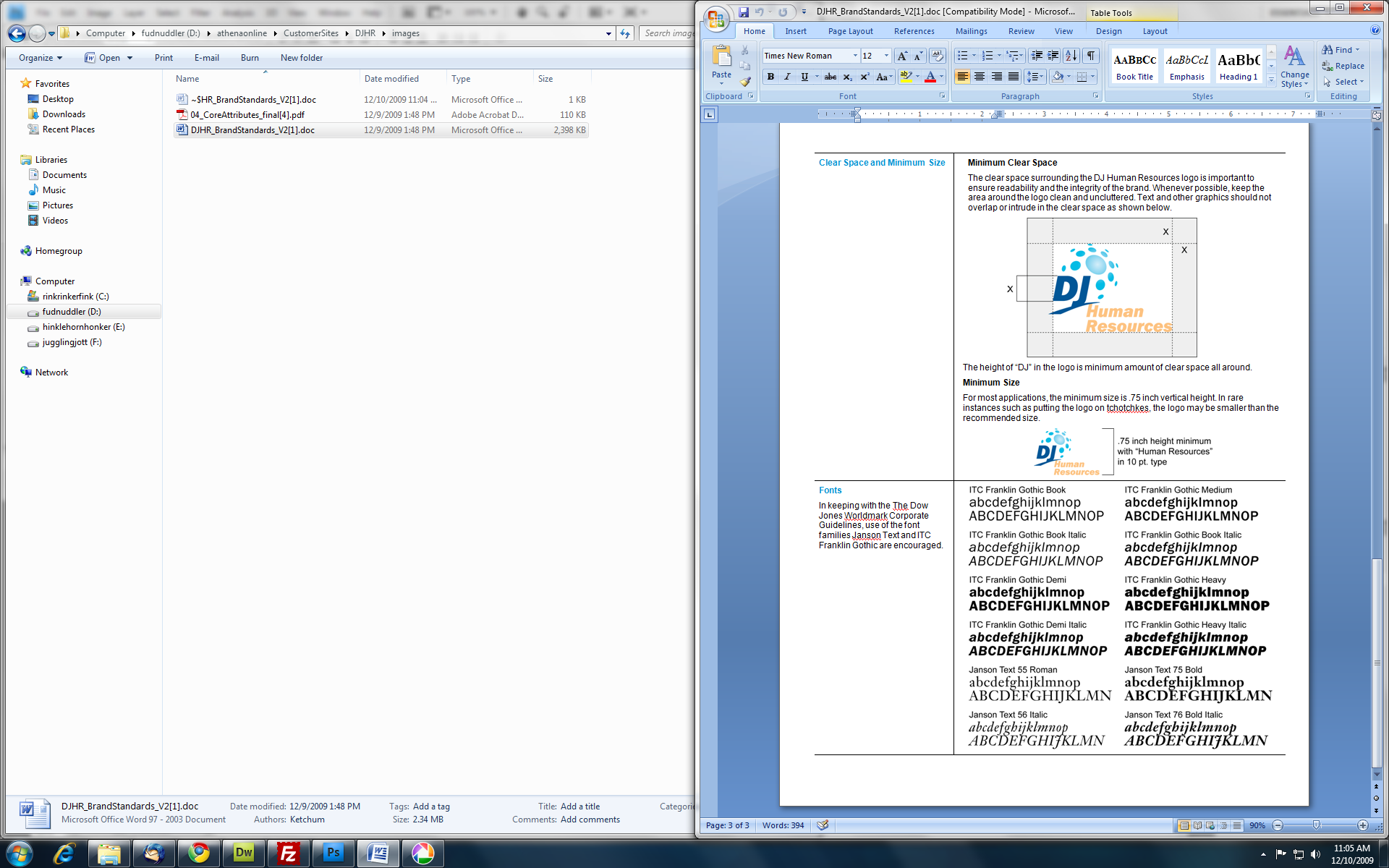
Task: Toggle italic formatting button
Action: (x=787, y=77)
